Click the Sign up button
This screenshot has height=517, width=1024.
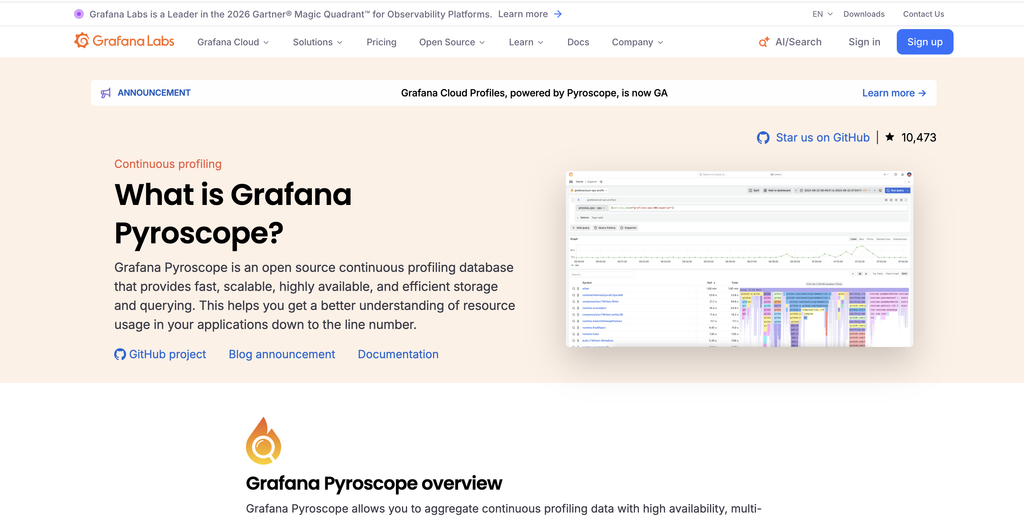(925, 42)
